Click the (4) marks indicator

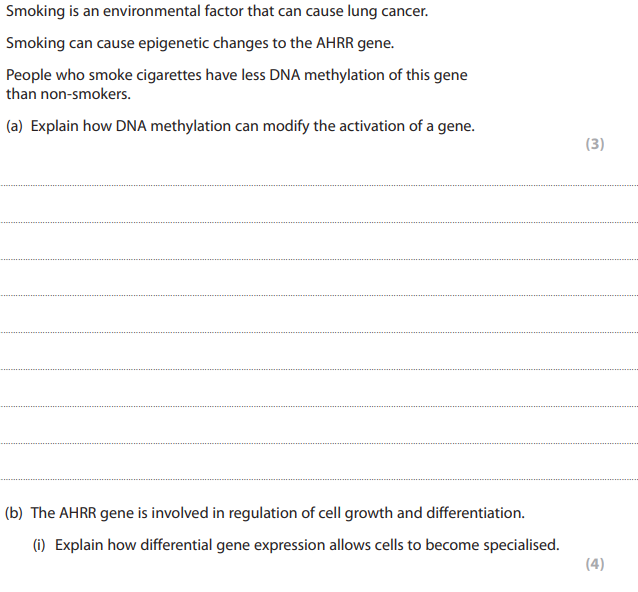point(594,564)
